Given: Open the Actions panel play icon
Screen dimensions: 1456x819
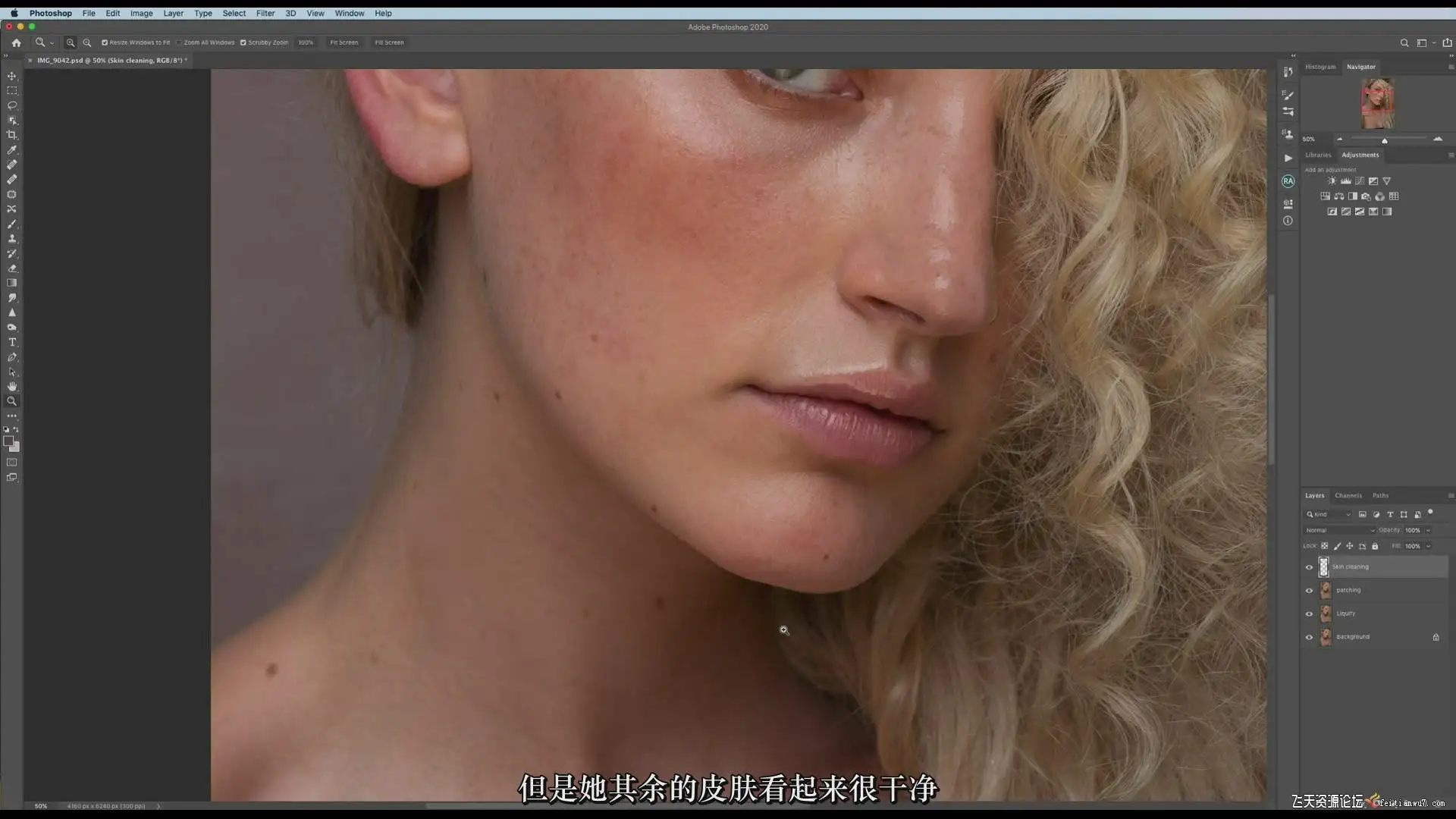Looking at the screenshot, I should coord(1288,158).
